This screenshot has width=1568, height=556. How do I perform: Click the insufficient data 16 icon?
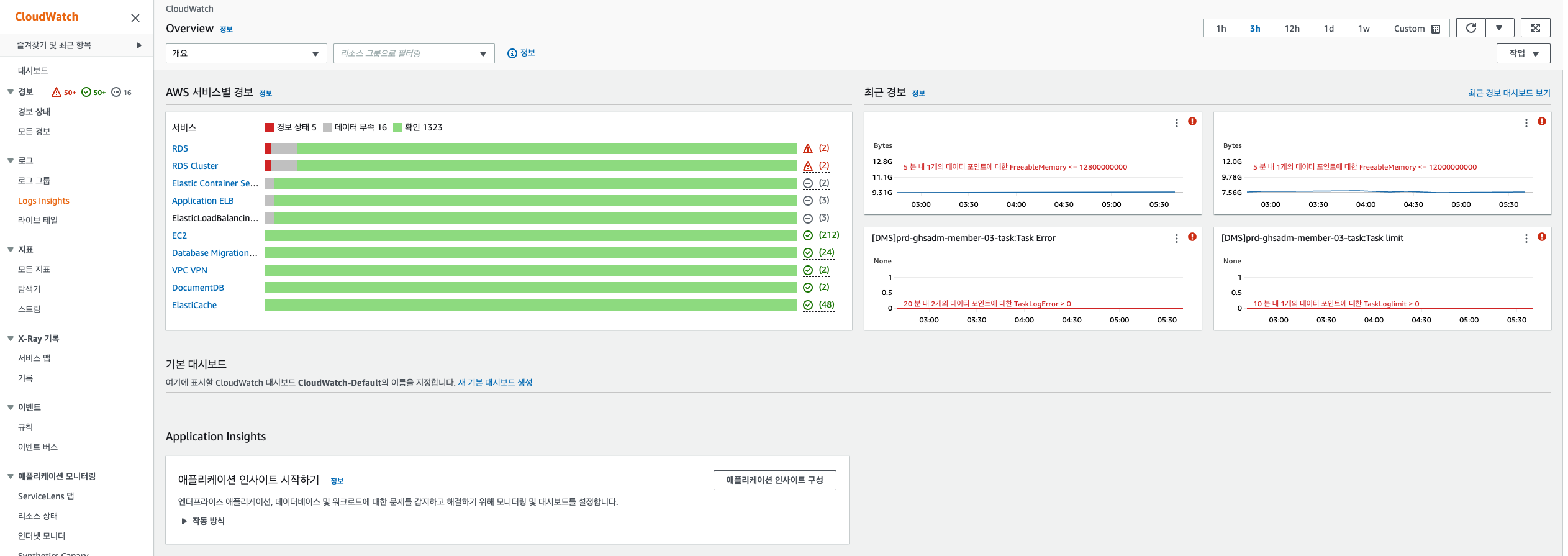coord(116,92)
